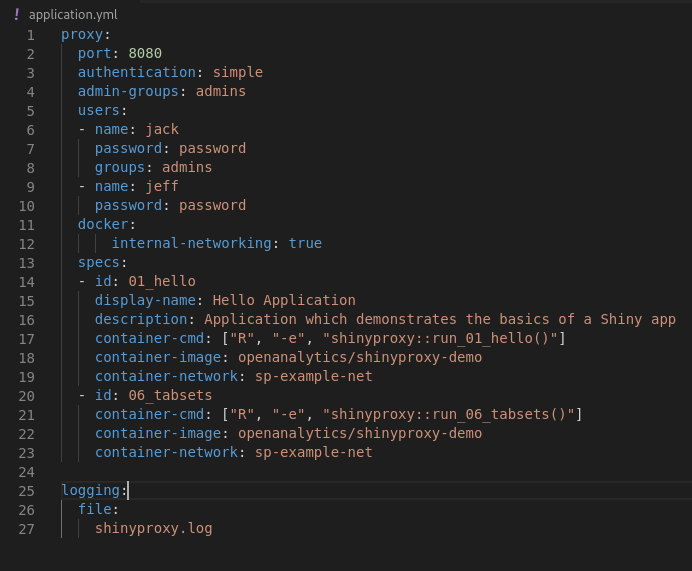Click the id value '06_tabsets'
The image size is (692, 571).
[x=170, y=395]
